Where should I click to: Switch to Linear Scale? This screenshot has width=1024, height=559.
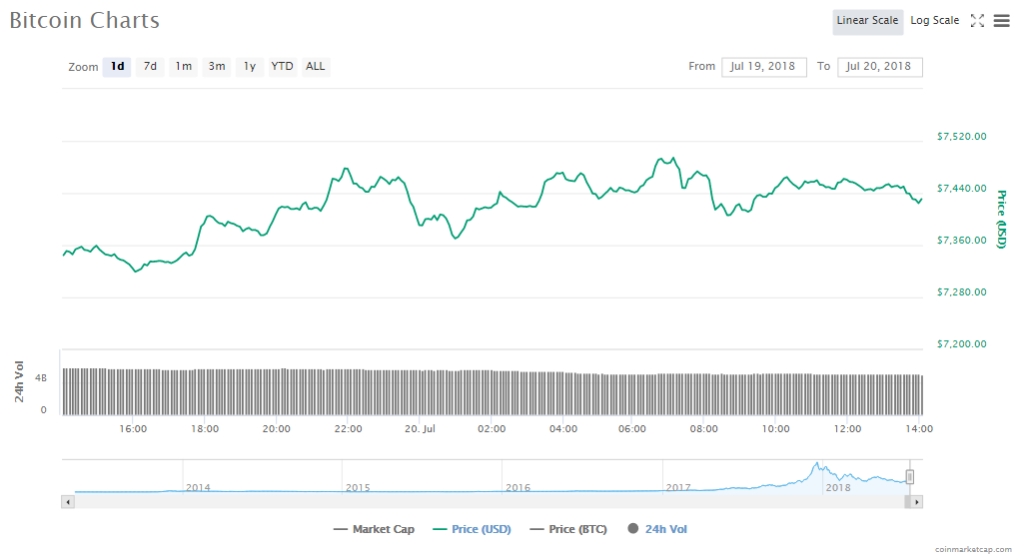click(x=867, y=21)
